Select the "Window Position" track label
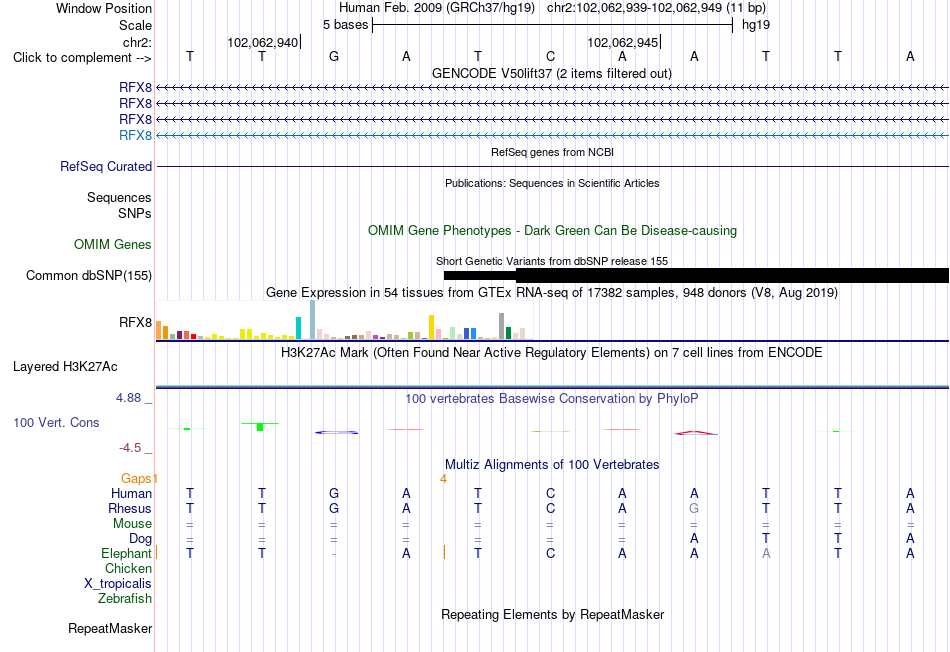 [x=104, y=8]
